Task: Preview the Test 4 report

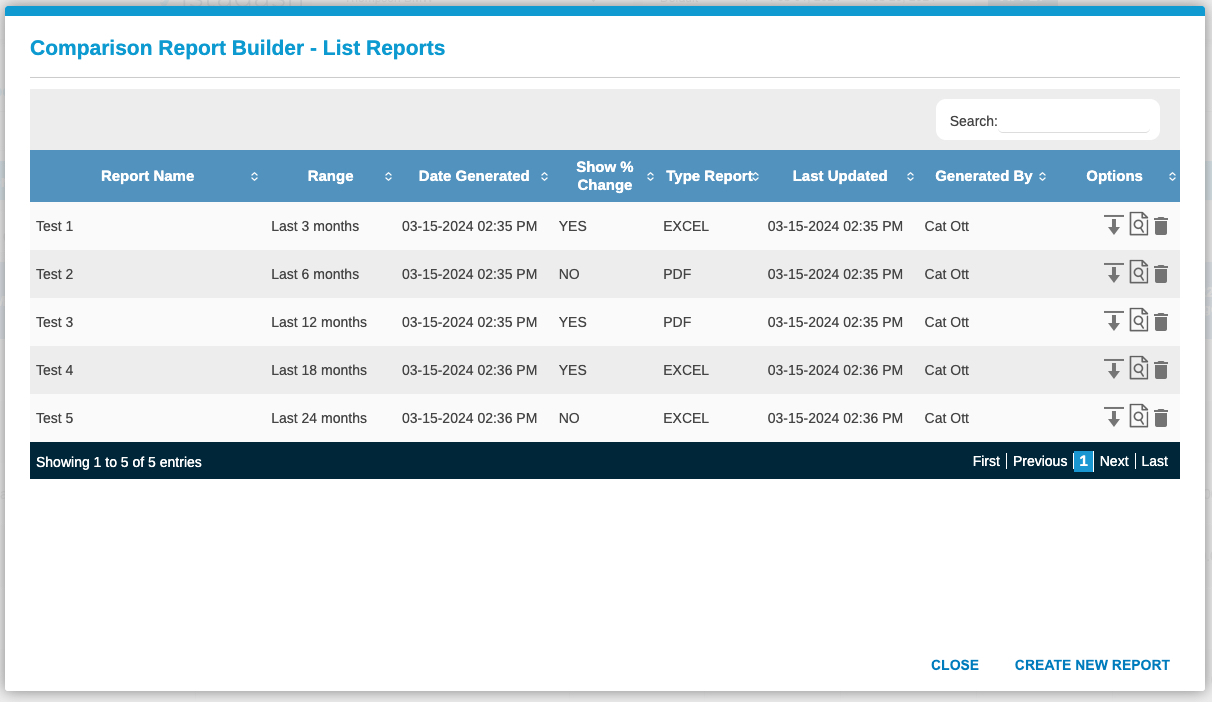Action: coord(1138,369)
